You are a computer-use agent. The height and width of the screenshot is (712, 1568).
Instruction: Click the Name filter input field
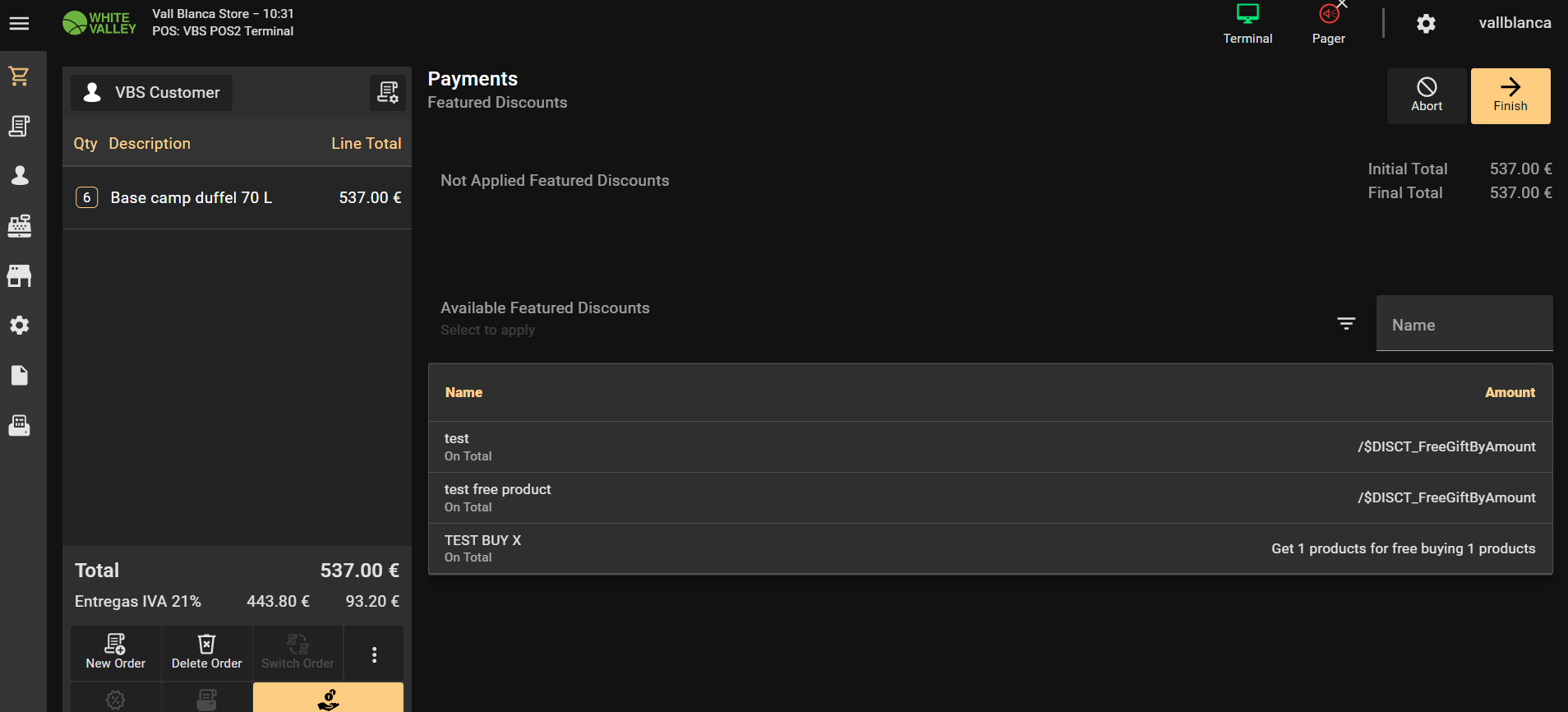pos(1464,325)
